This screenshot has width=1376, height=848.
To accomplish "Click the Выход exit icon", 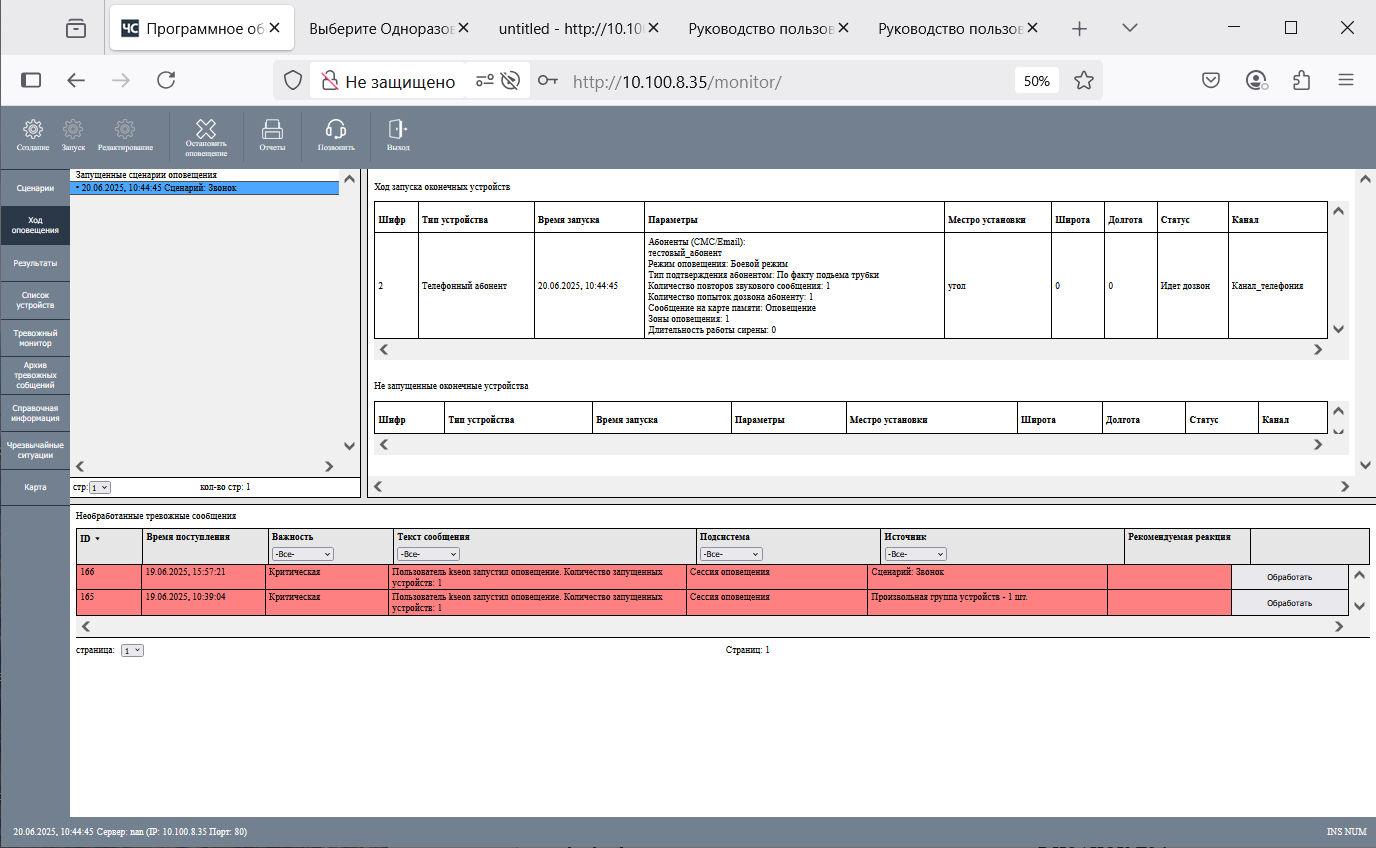I will pyautogui.click(x=398, y=135).
